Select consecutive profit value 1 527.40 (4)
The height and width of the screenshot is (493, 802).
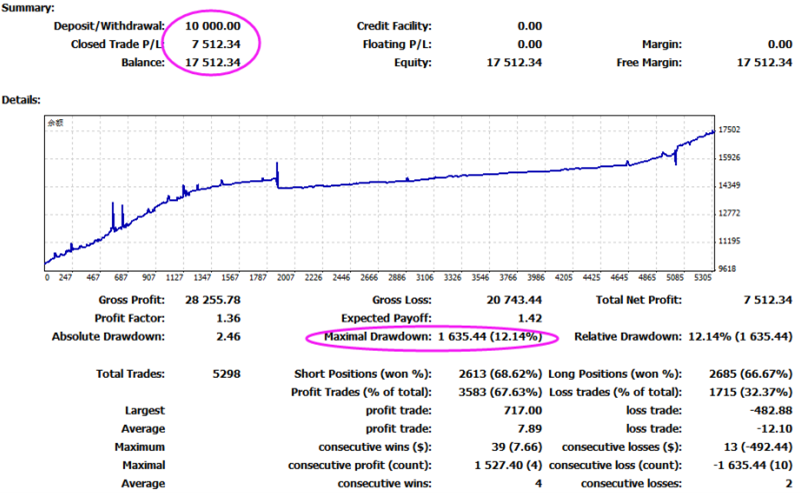[x=508, y=466]
